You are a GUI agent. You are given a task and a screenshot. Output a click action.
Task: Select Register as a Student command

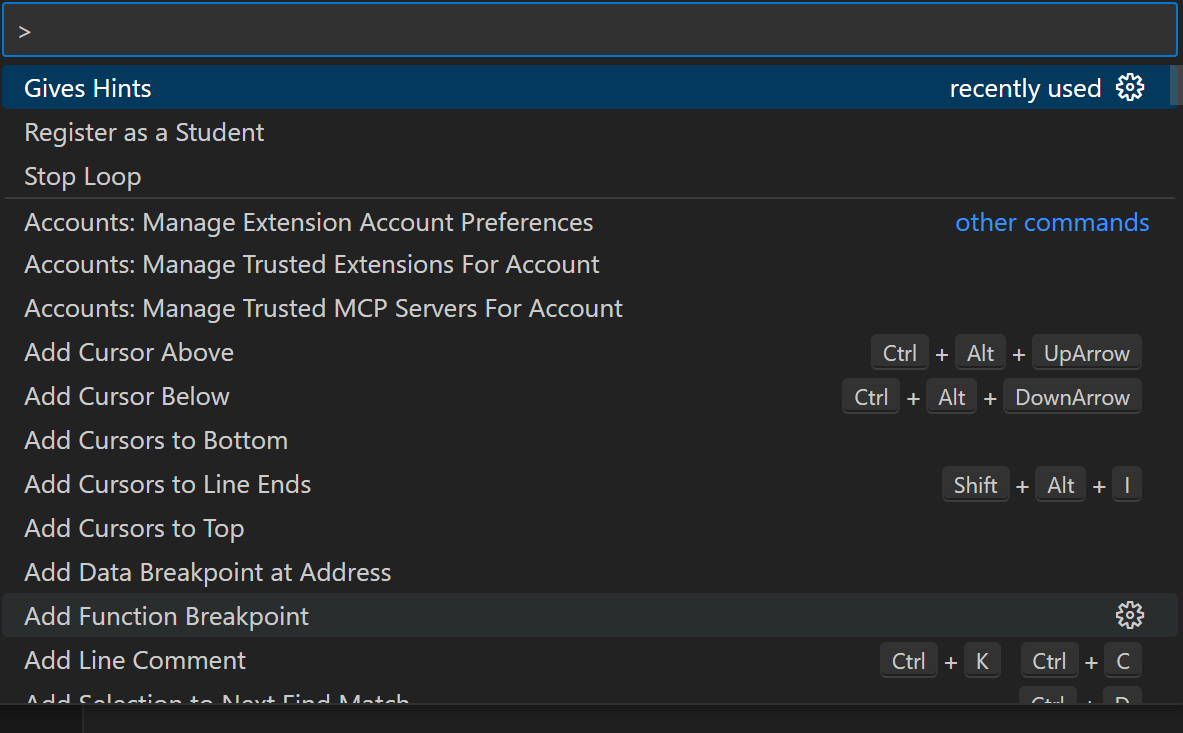point(144,132)
